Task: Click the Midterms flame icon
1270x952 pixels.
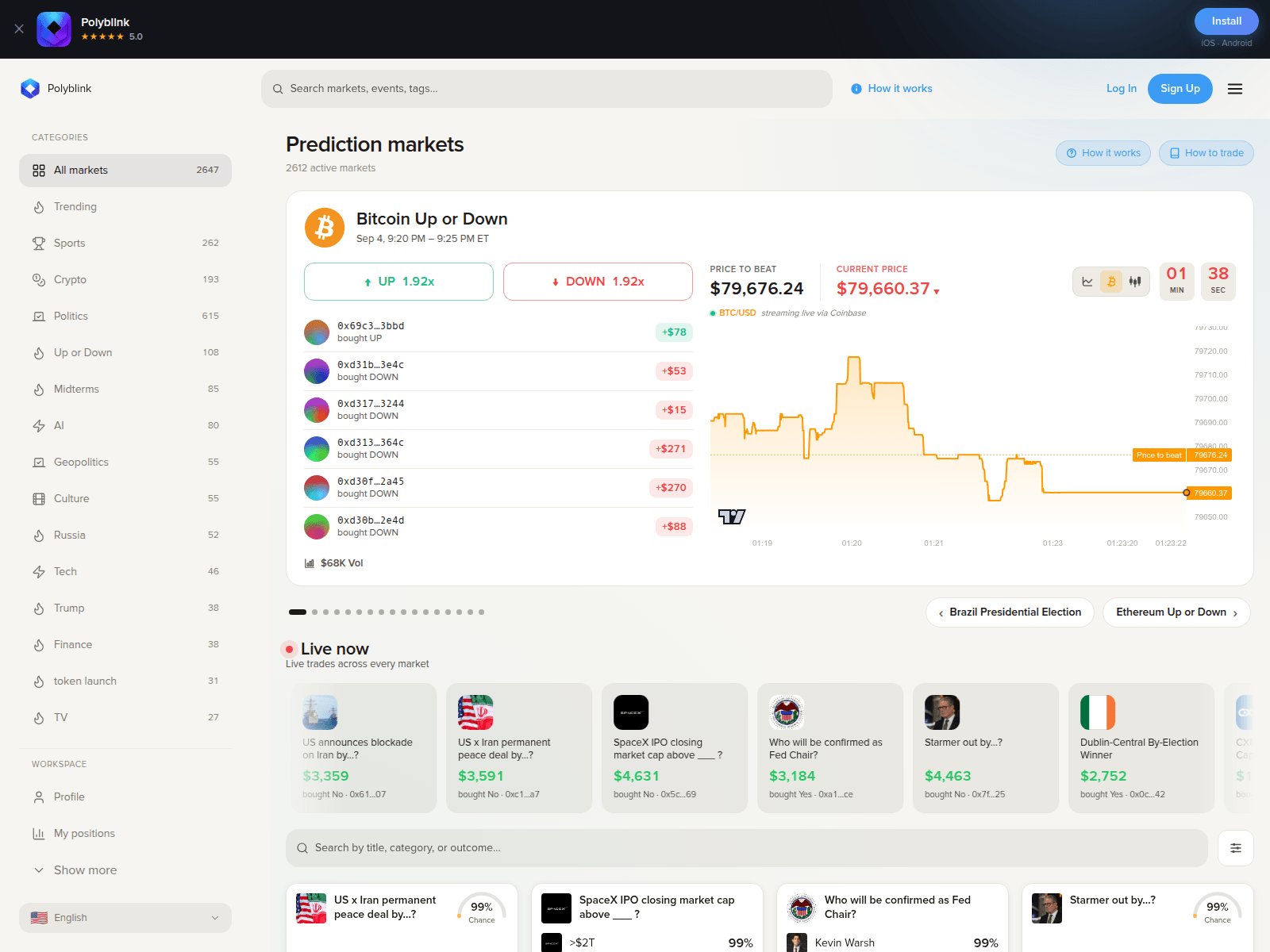Action: (39, 390)
